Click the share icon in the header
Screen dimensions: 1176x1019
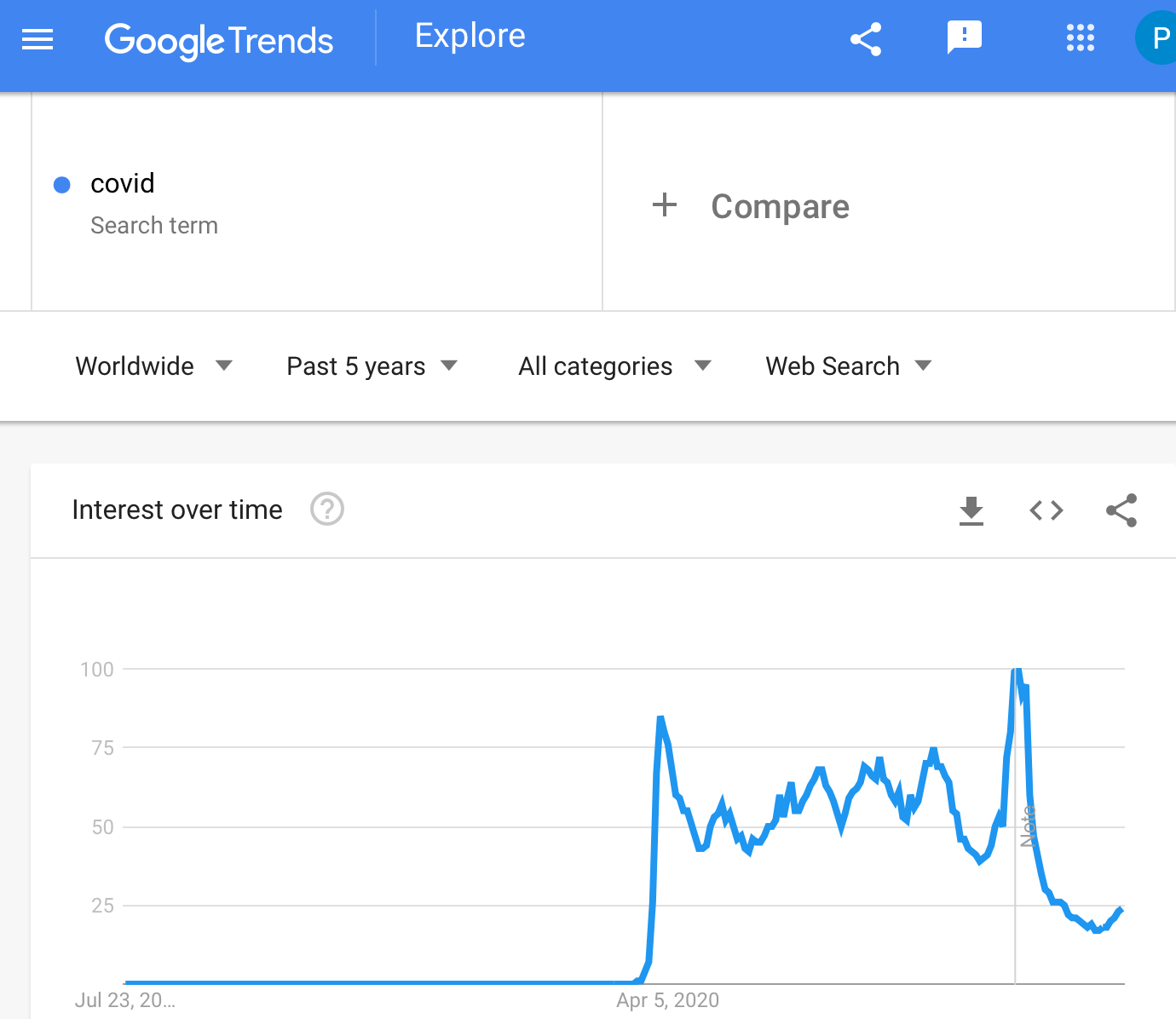[x=866, y=39]
